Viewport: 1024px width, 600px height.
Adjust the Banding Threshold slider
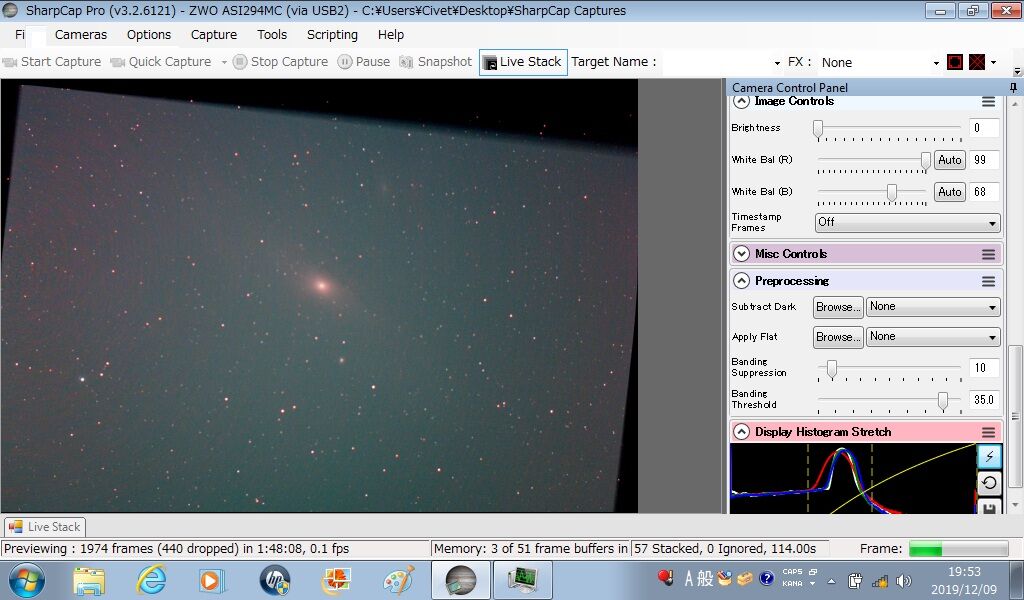coord(942,401)
